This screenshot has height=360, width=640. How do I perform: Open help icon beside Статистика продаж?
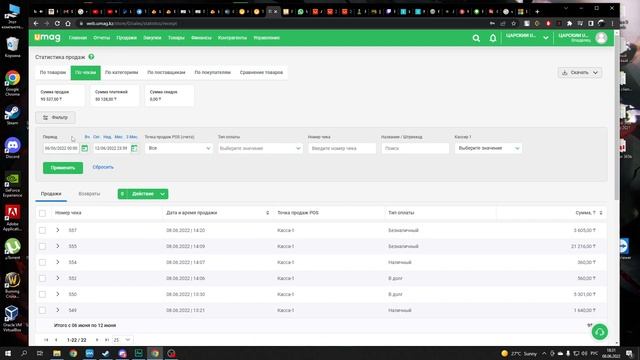pyautogui.click(x=91, y=57)
